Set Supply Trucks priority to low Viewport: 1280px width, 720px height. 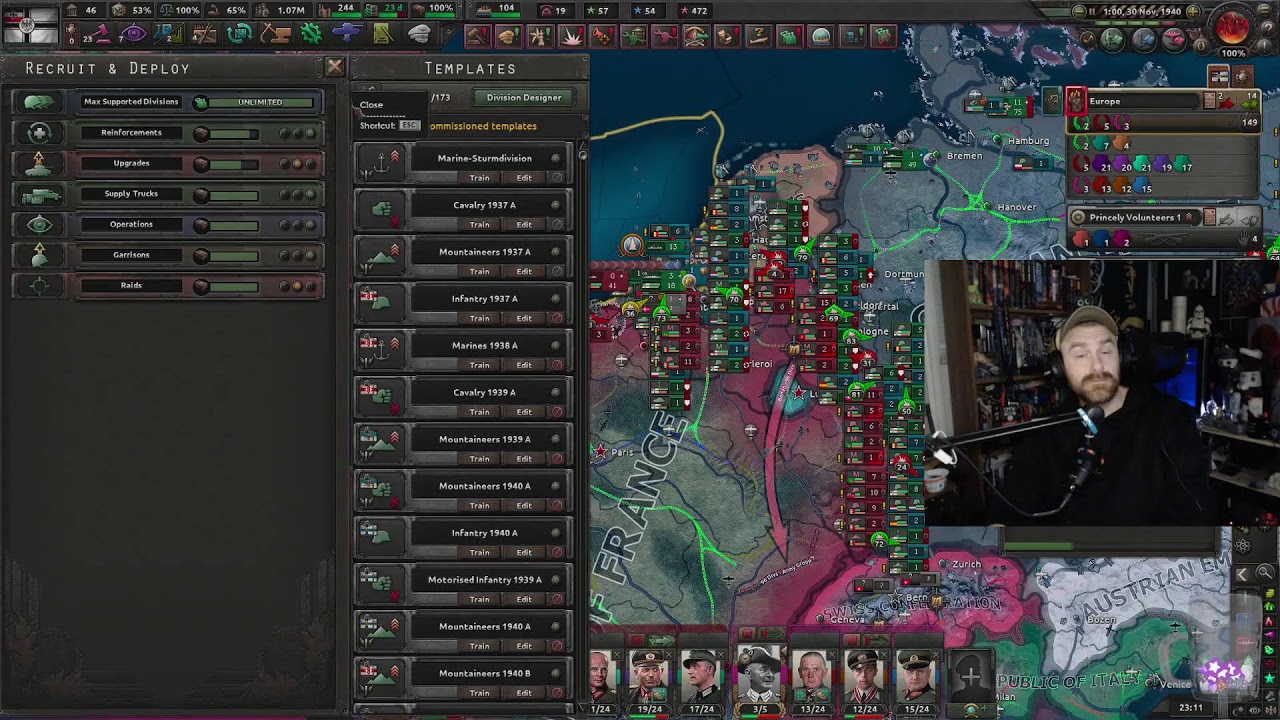(x=285, y=195)
